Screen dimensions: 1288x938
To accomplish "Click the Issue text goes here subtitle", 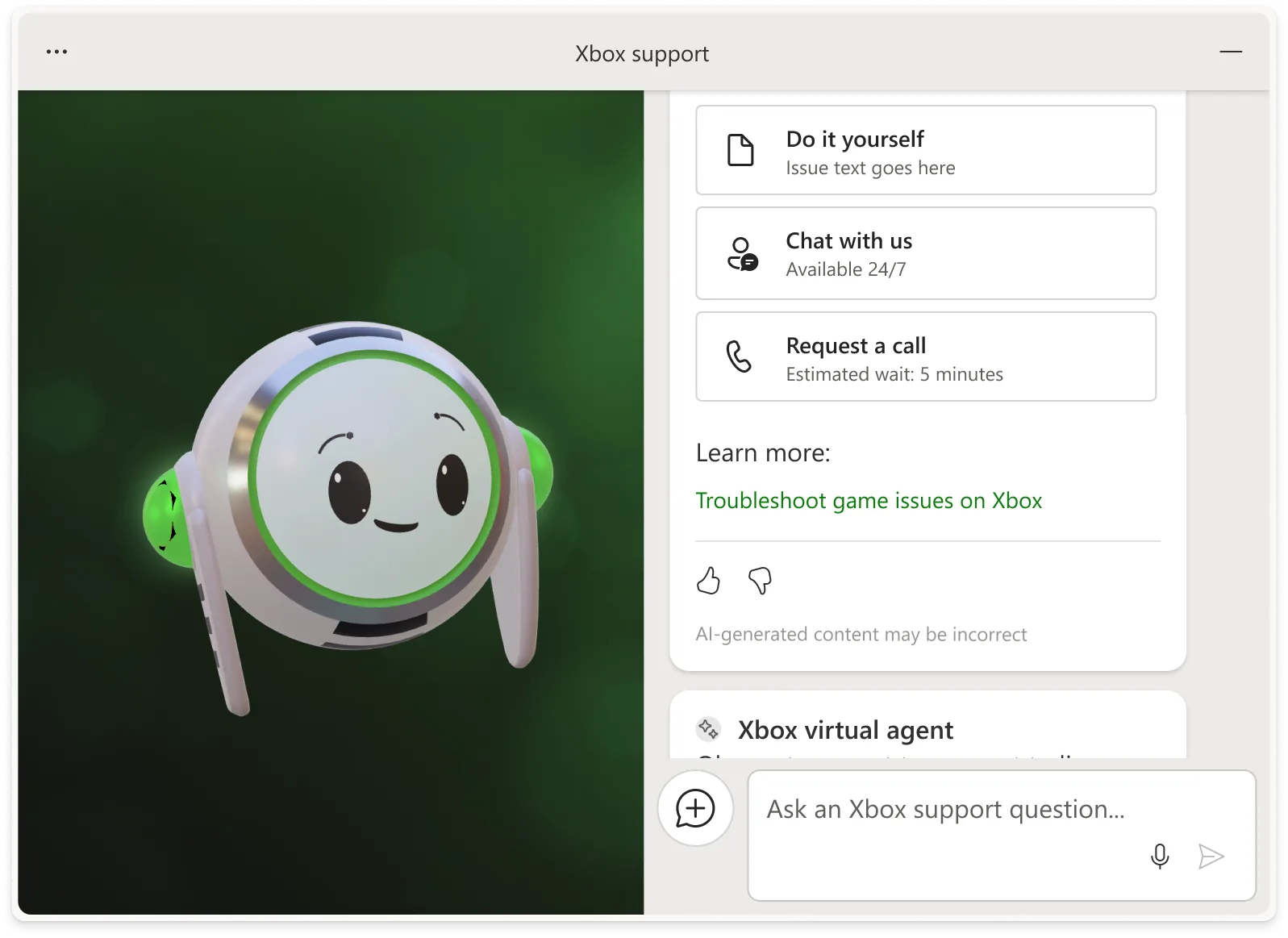I will pos(870,168).
